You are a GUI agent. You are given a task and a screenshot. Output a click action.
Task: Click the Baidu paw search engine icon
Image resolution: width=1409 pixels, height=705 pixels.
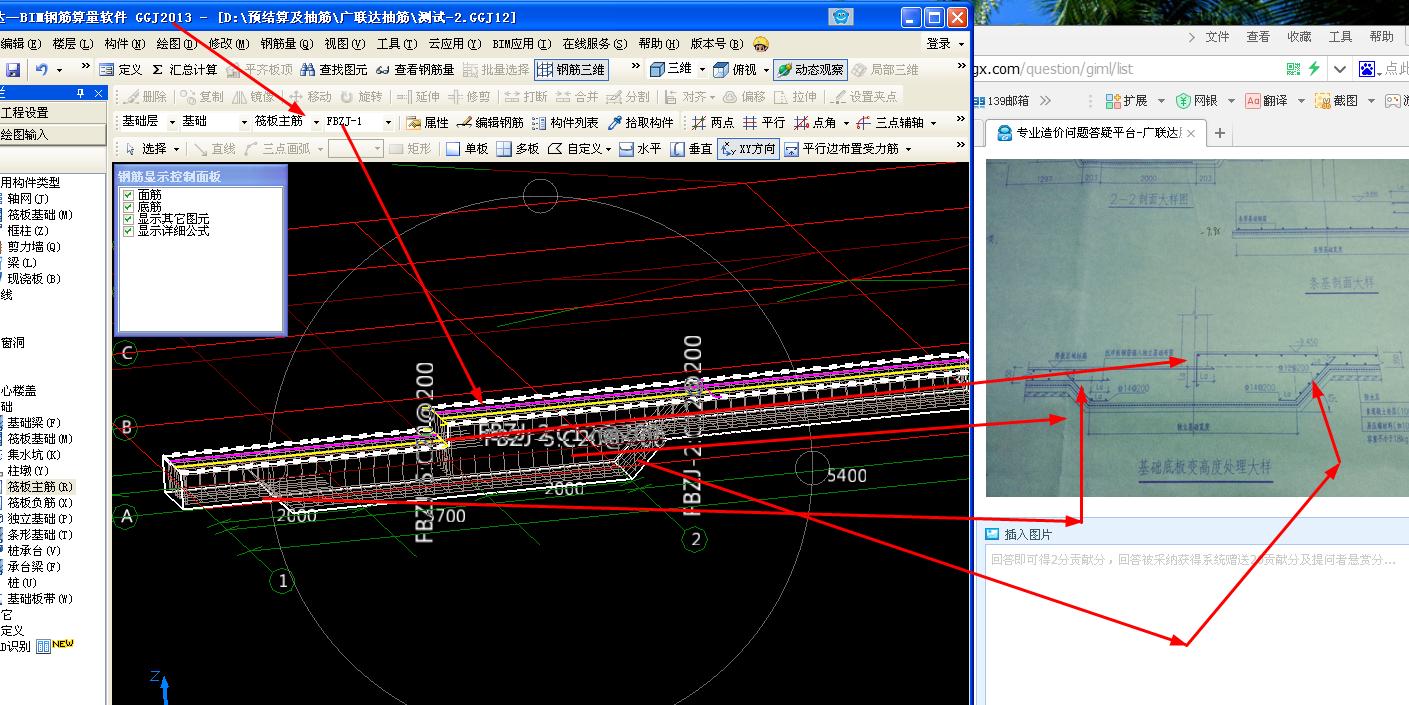click(1367, 69)
